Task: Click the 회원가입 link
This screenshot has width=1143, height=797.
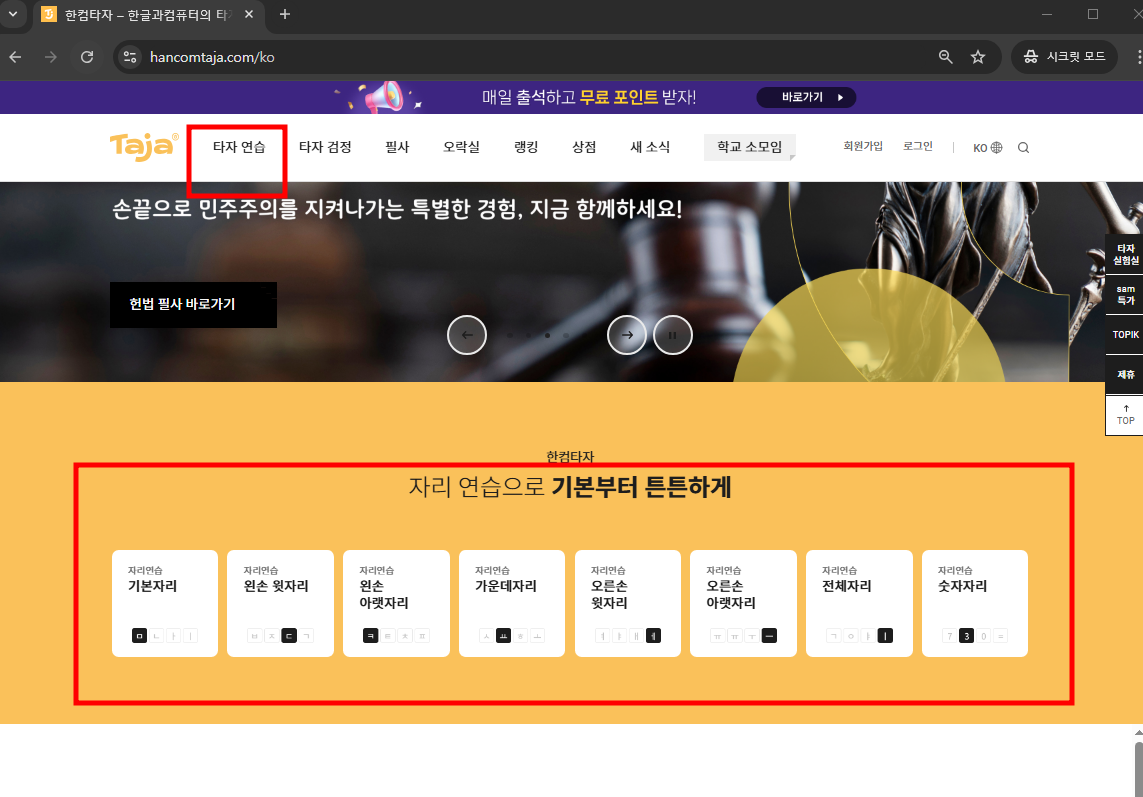Action: point(862,146)
